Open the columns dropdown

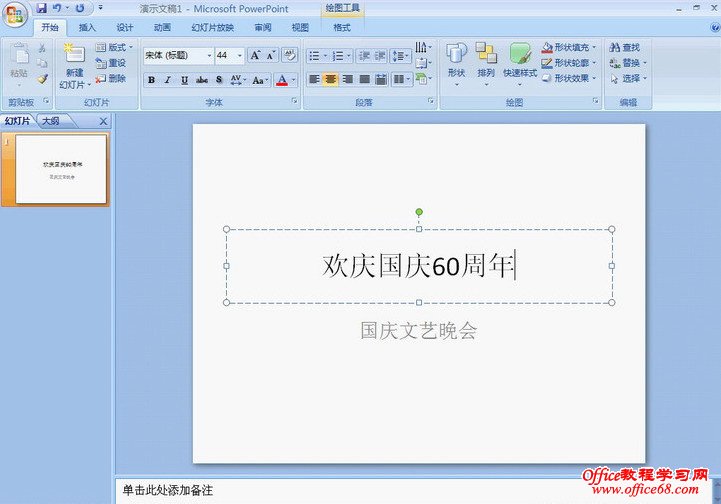(x=401, y=80)
